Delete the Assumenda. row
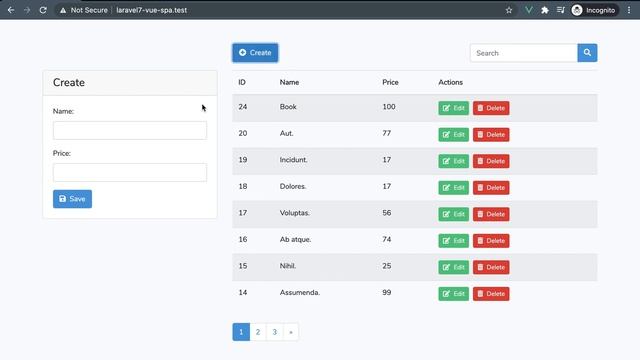 click(491, 294)
